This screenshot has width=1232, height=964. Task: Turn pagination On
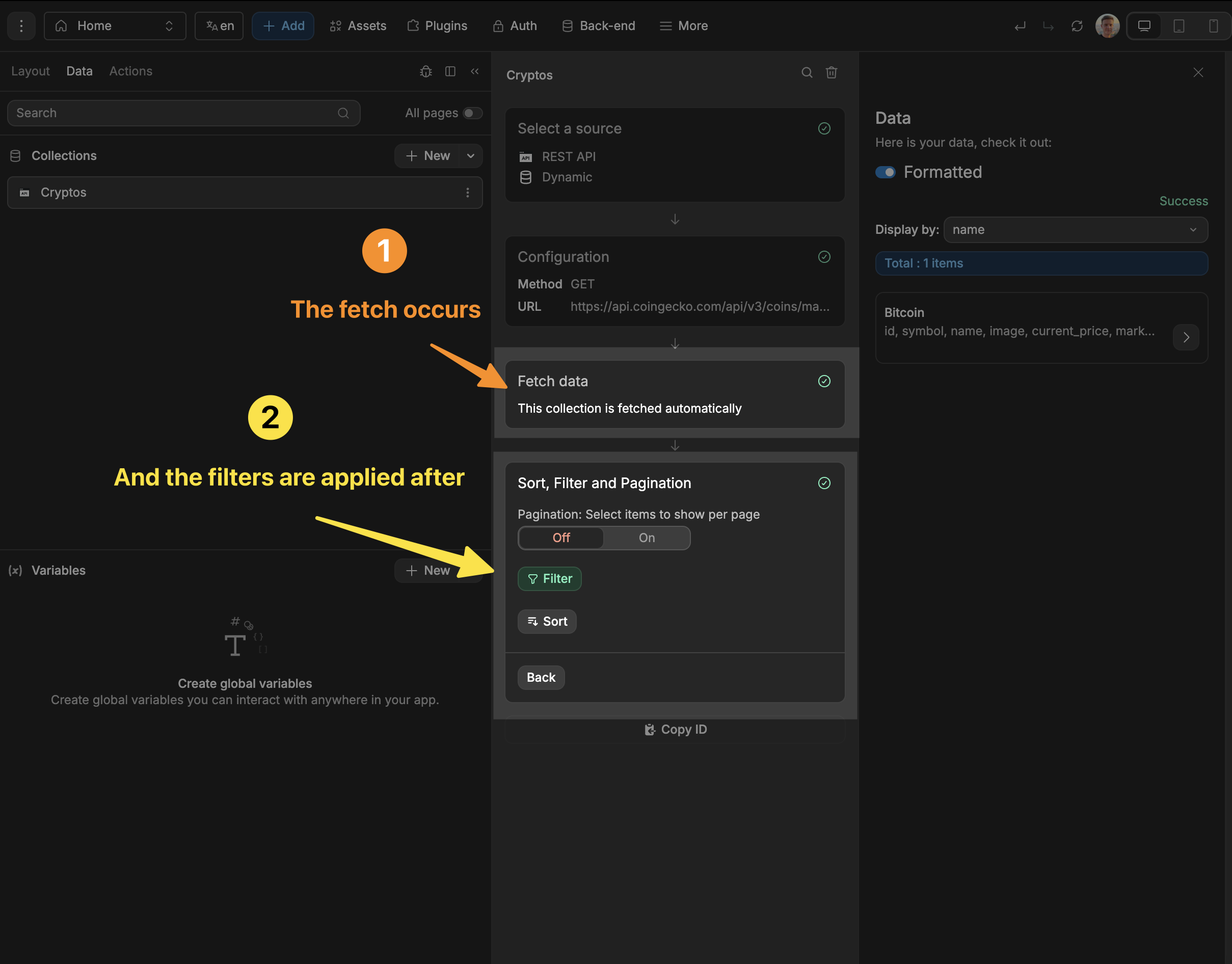(646, 538)
